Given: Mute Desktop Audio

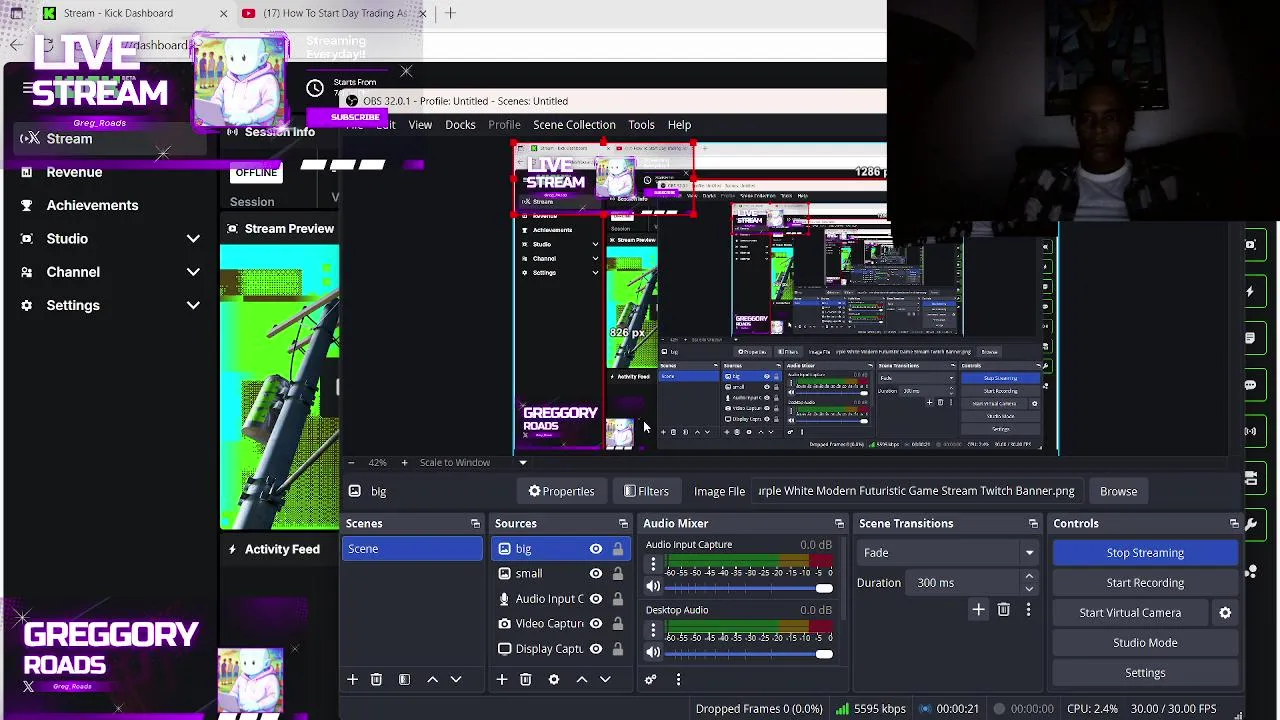Looking at the screenshot, I should (653, 652).
